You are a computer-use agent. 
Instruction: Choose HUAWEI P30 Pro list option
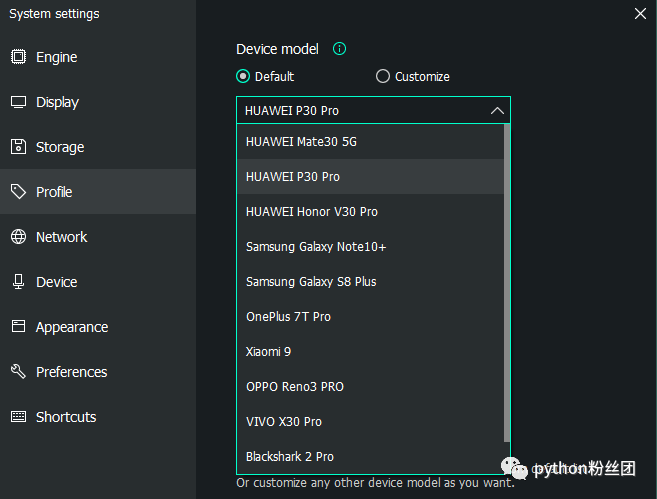click(x=370, y=176)
